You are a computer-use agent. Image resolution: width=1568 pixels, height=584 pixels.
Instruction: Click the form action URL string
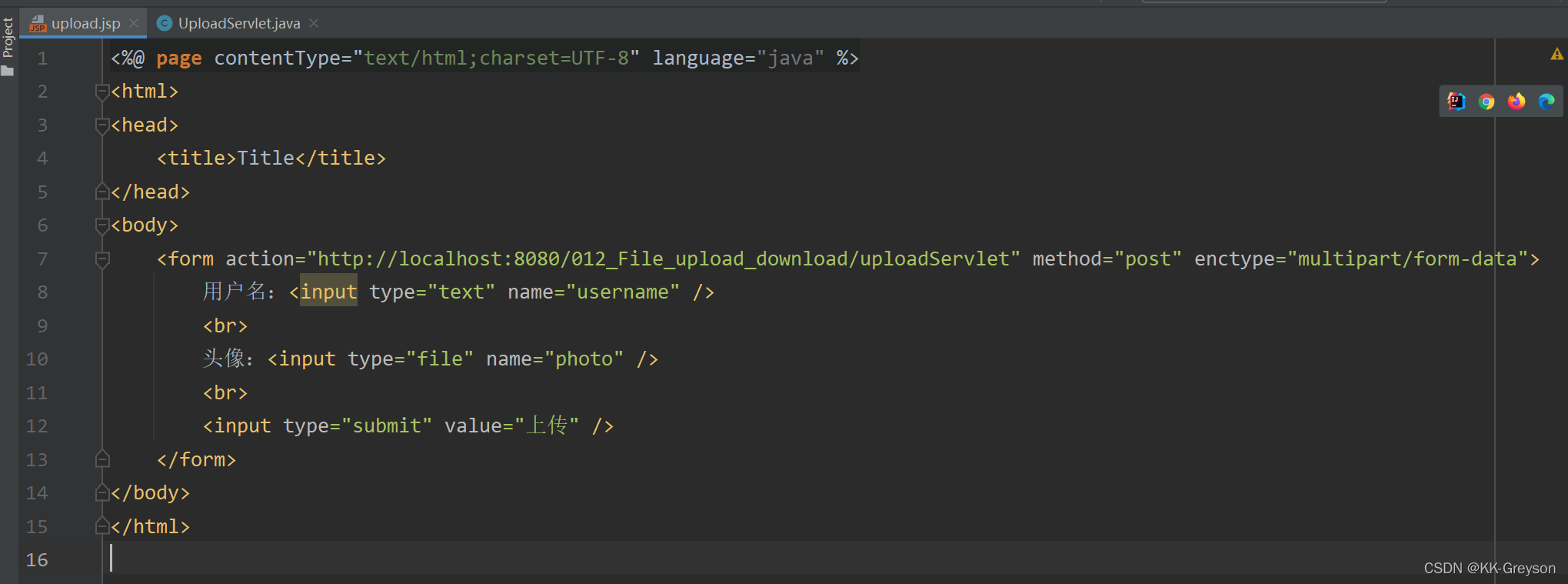(664, 259)
